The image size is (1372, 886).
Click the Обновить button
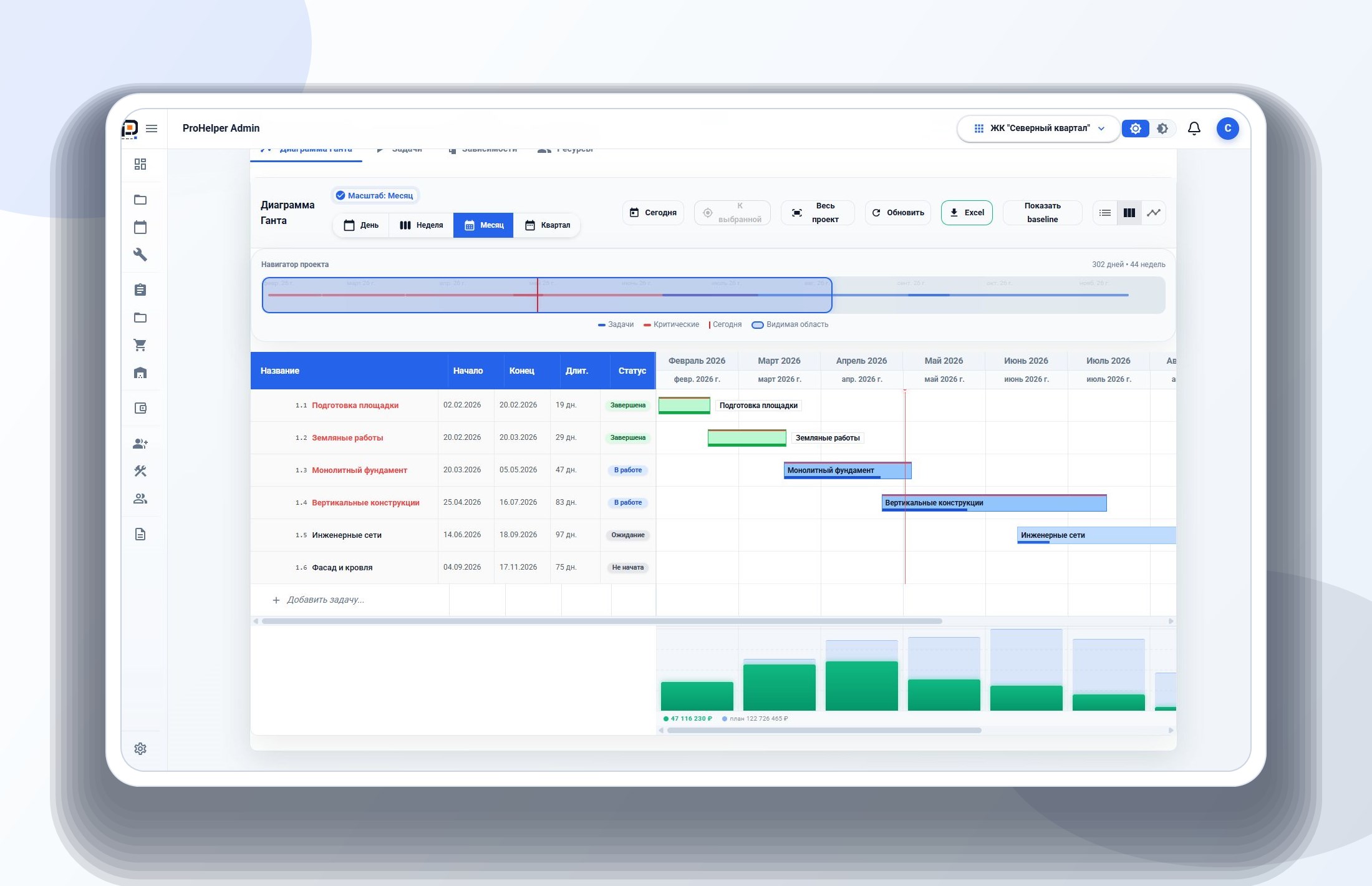(898, 213)
